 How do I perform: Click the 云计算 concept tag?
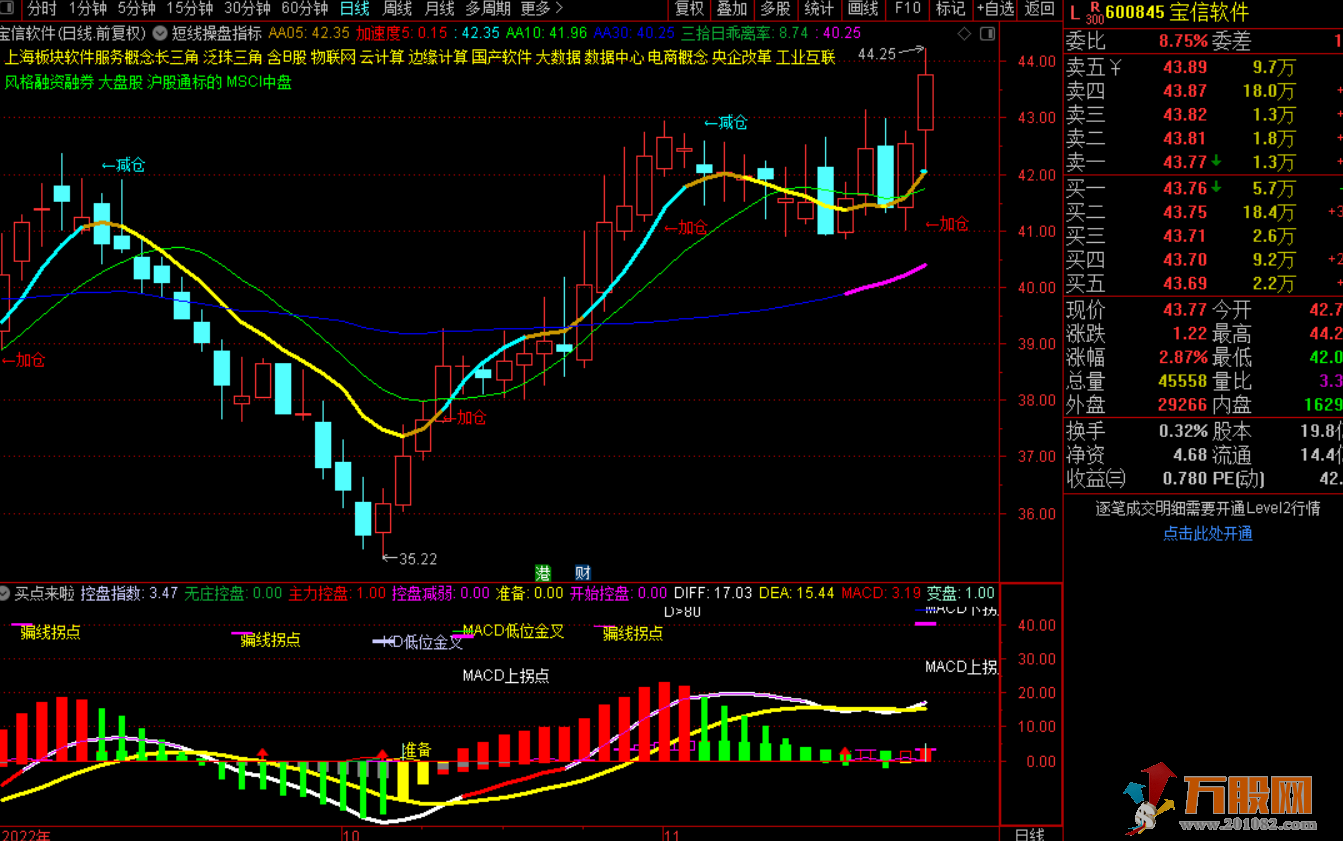tap(381, 57)
